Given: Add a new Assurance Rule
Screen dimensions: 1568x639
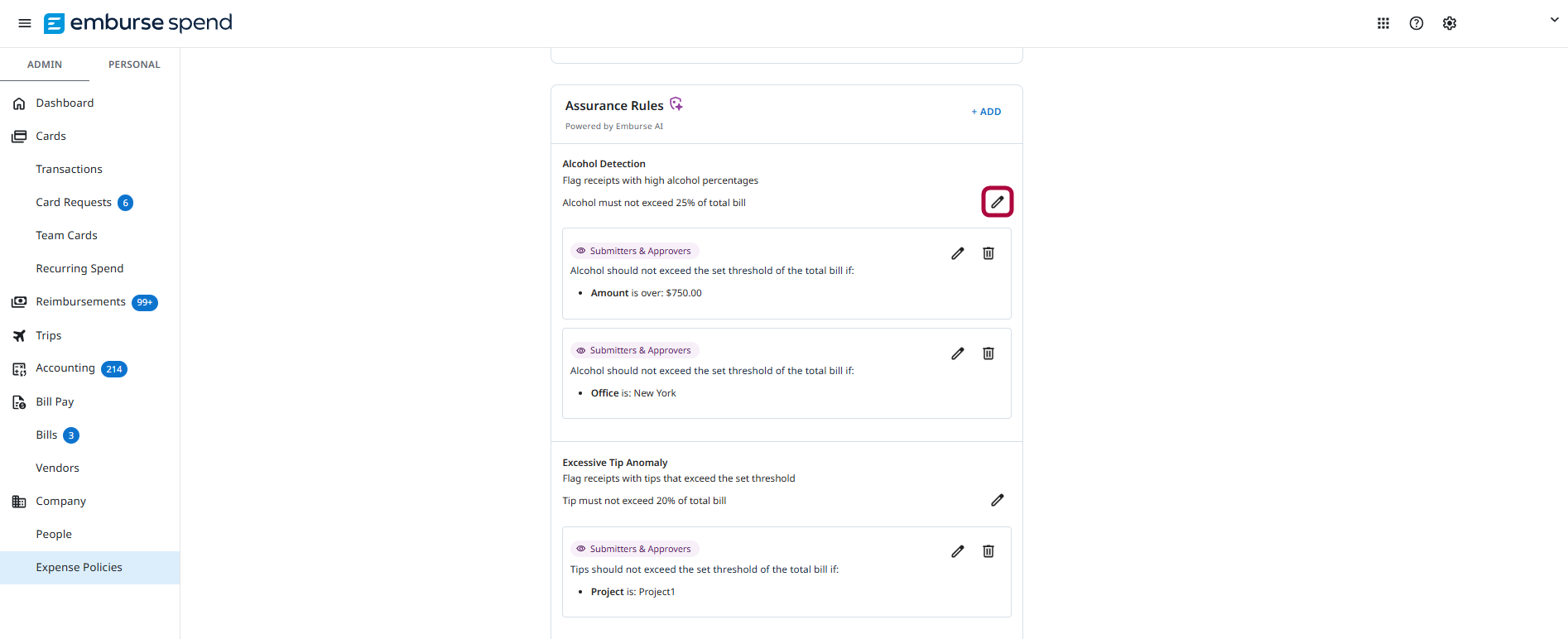Looking at the screenshot, I should (986, 112).
